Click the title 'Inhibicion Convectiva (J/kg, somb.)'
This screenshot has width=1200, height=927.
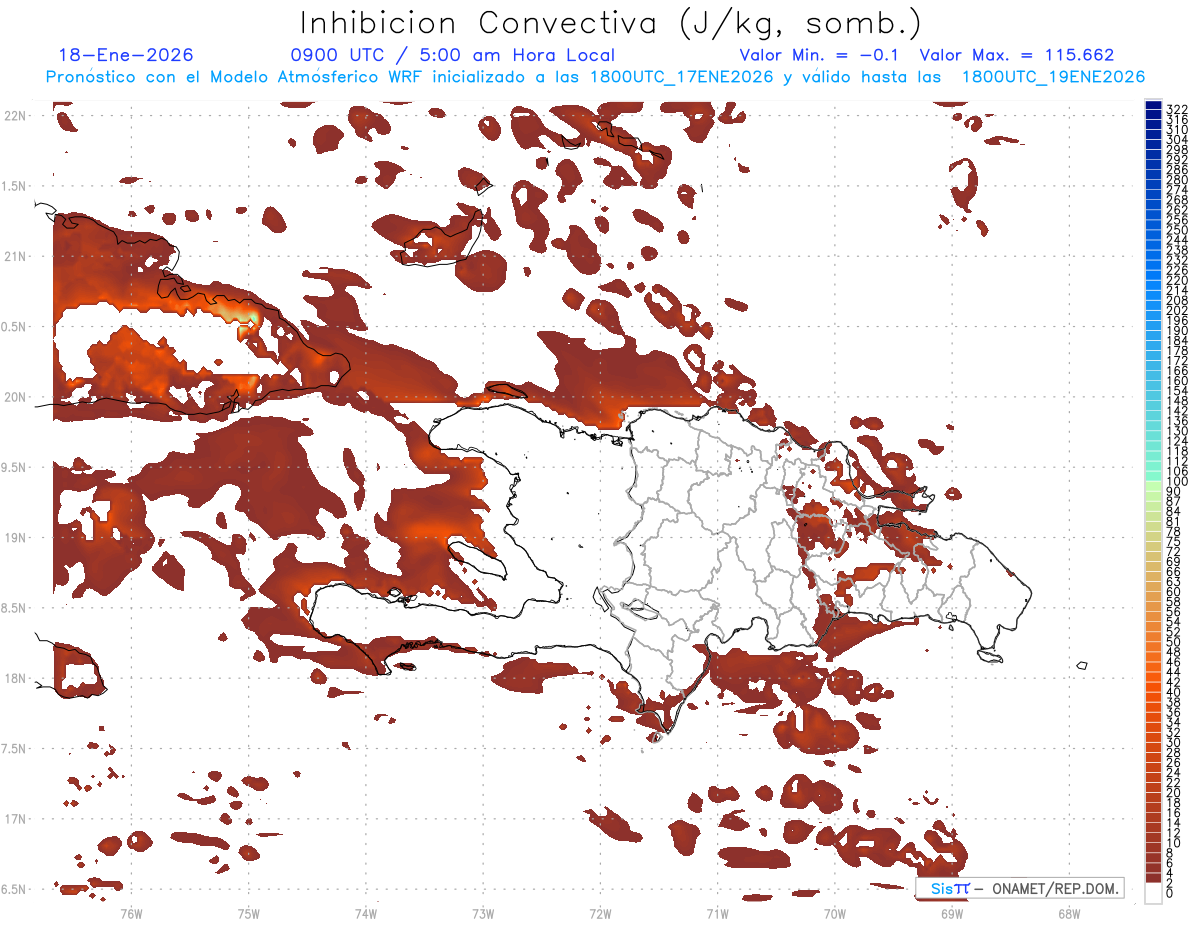tap(611, 23)
